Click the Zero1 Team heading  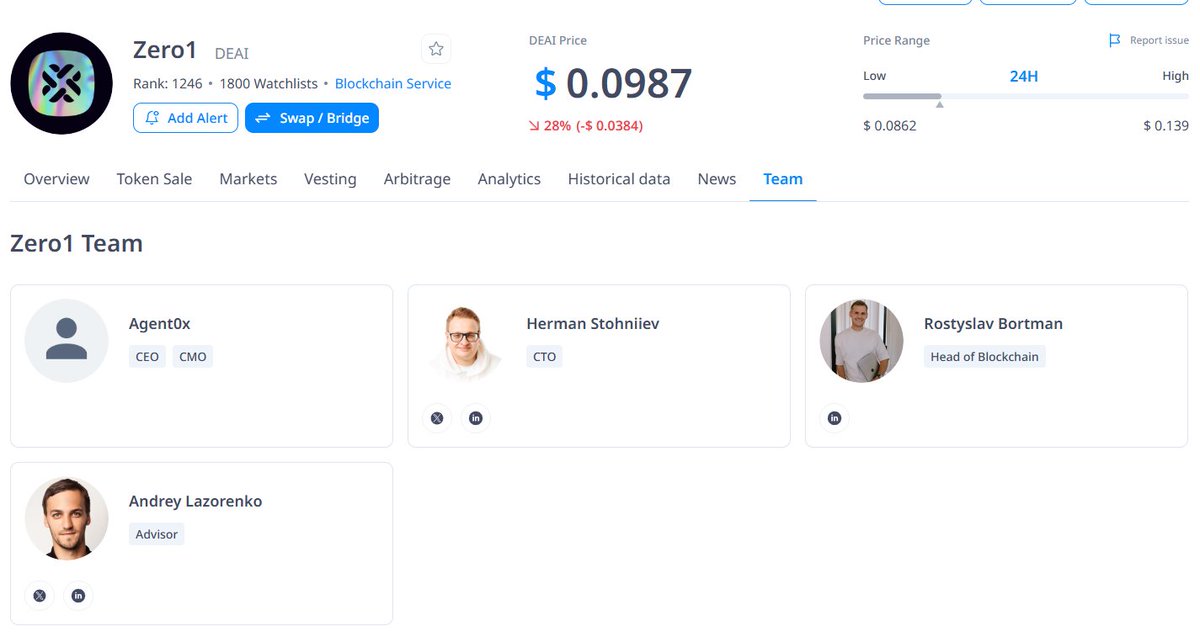click(x=76, y=243)
